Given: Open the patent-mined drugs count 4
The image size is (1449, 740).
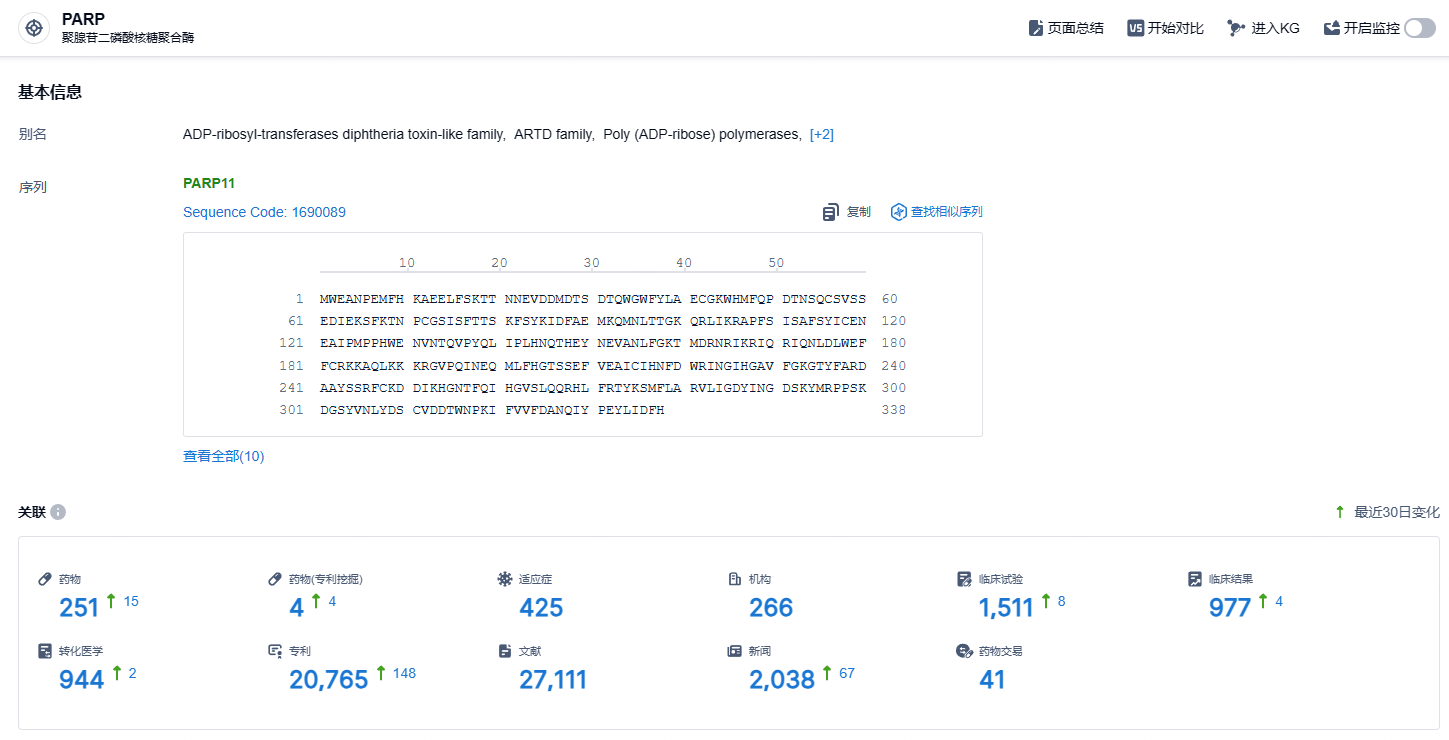Looking at the screenshot, I should (296, 607).
